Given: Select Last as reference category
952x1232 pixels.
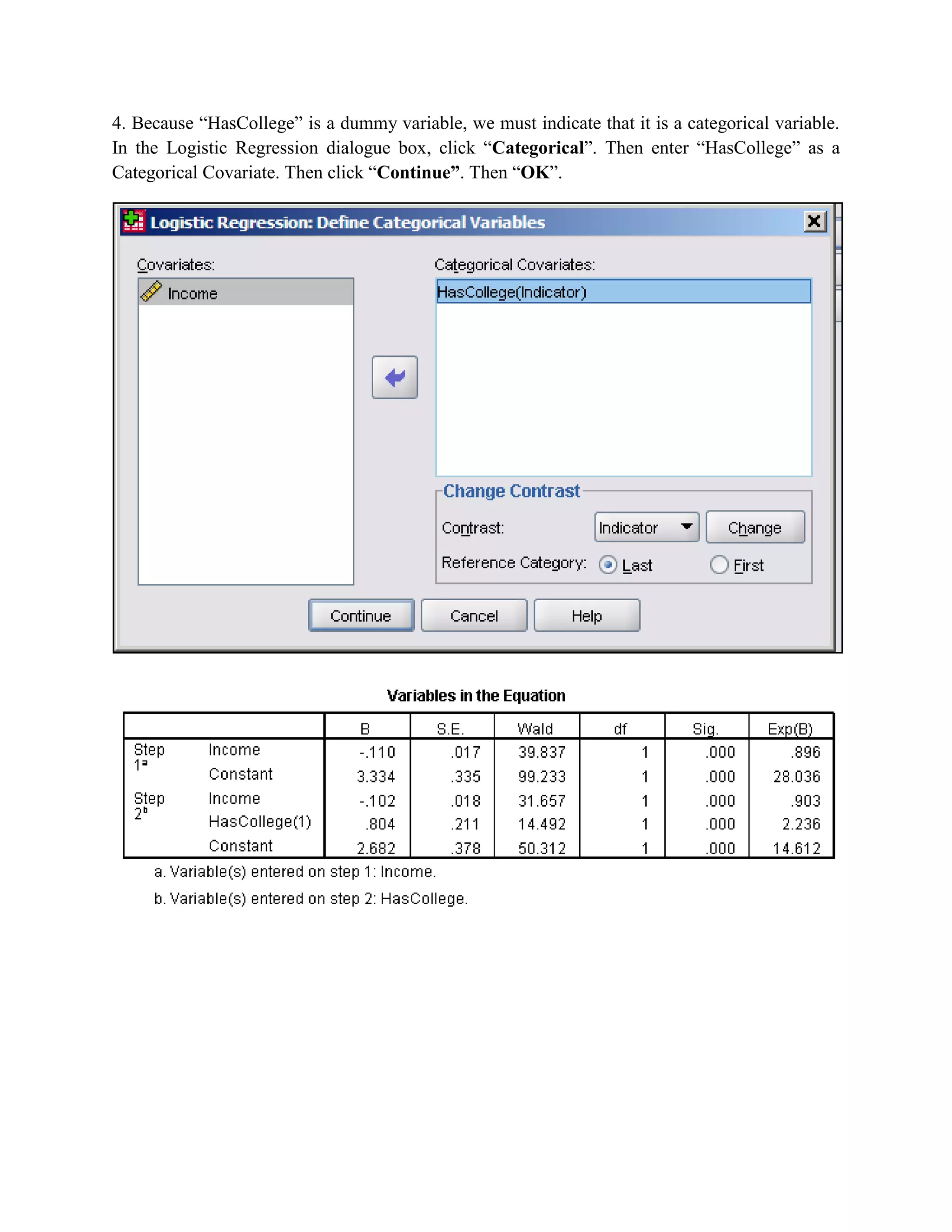Looking at the screenshot, I should click(x=608, y=565).
